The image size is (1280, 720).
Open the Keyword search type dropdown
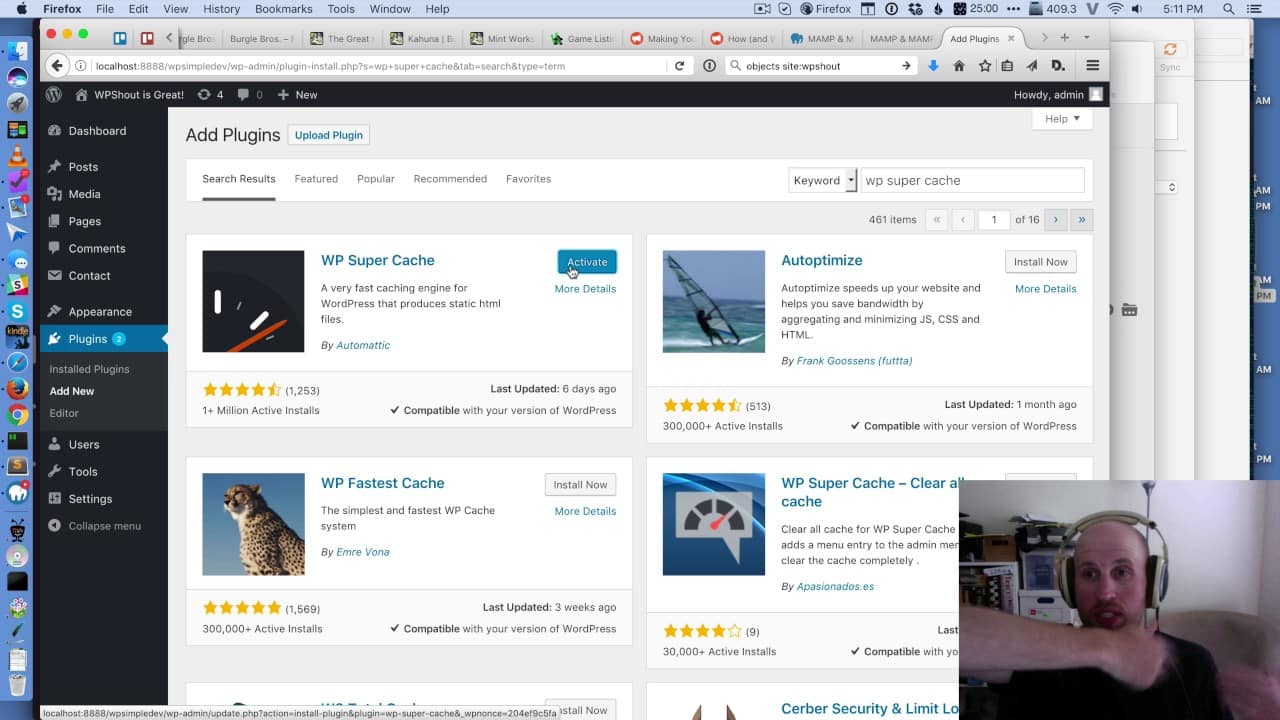pyautogui.click(x=823, y=180)
